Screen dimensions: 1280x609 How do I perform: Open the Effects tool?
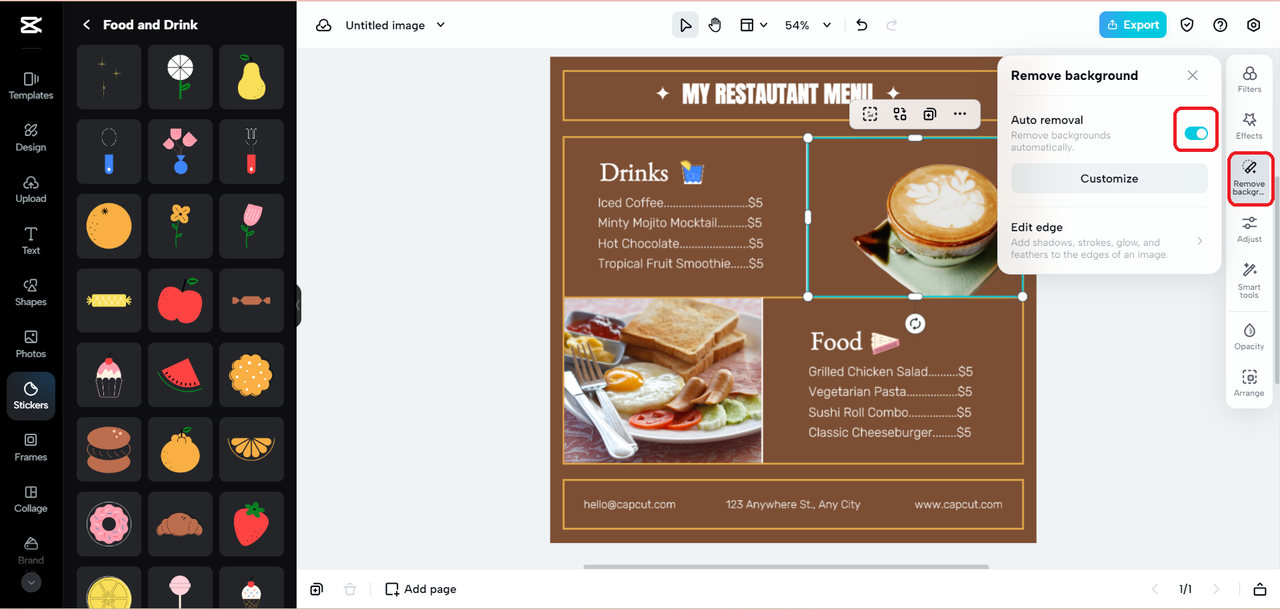(1249, 125)
